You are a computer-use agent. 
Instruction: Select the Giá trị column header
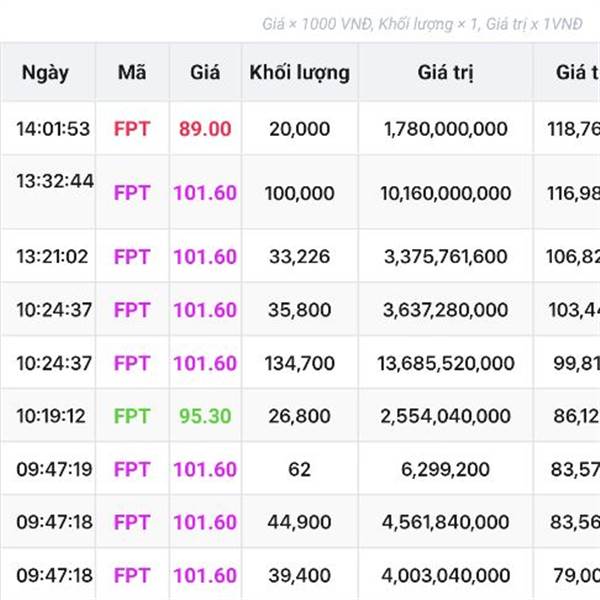446,72
